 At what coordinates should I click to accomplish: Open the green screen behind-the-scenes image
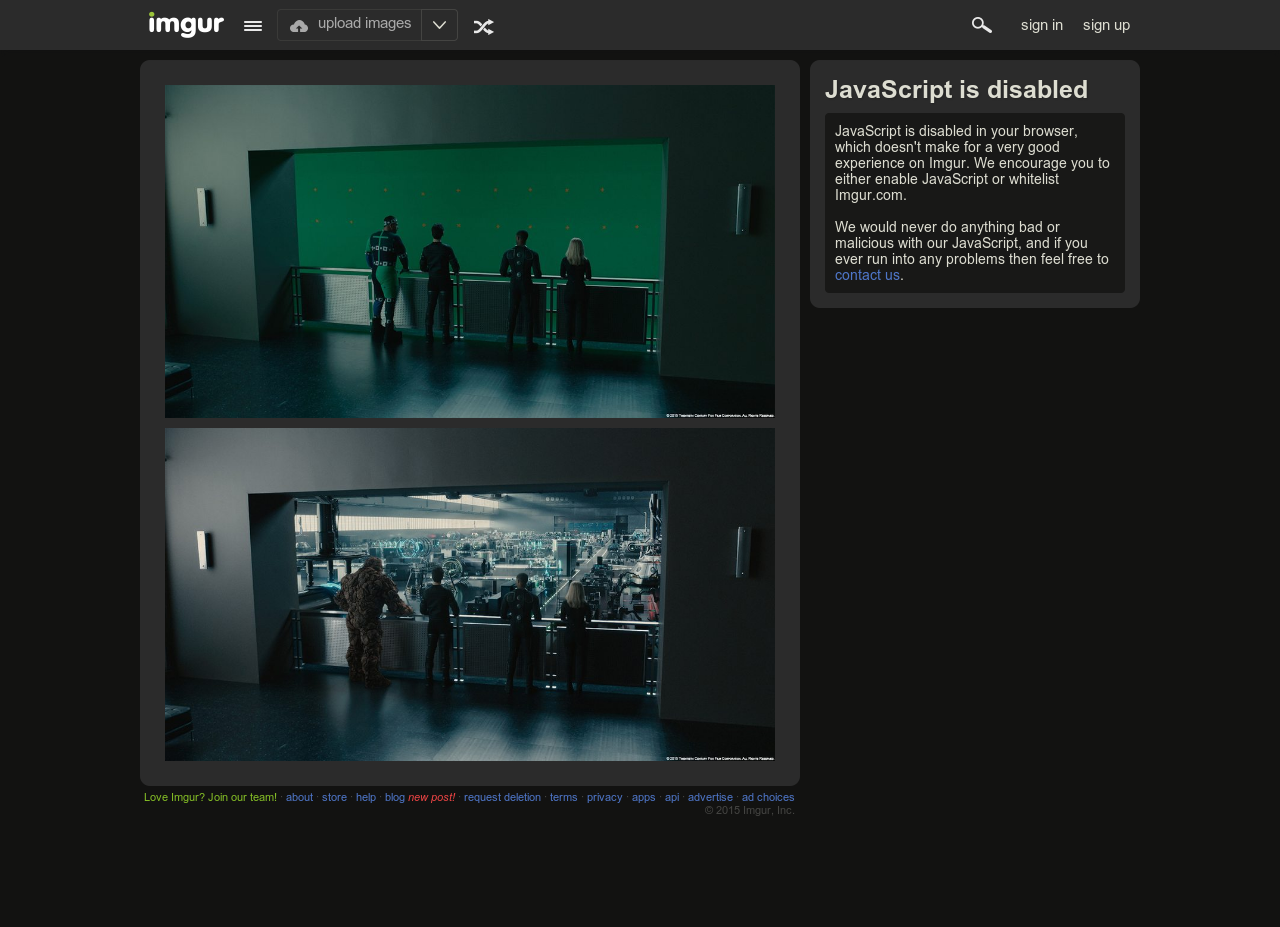pos(470,251)
